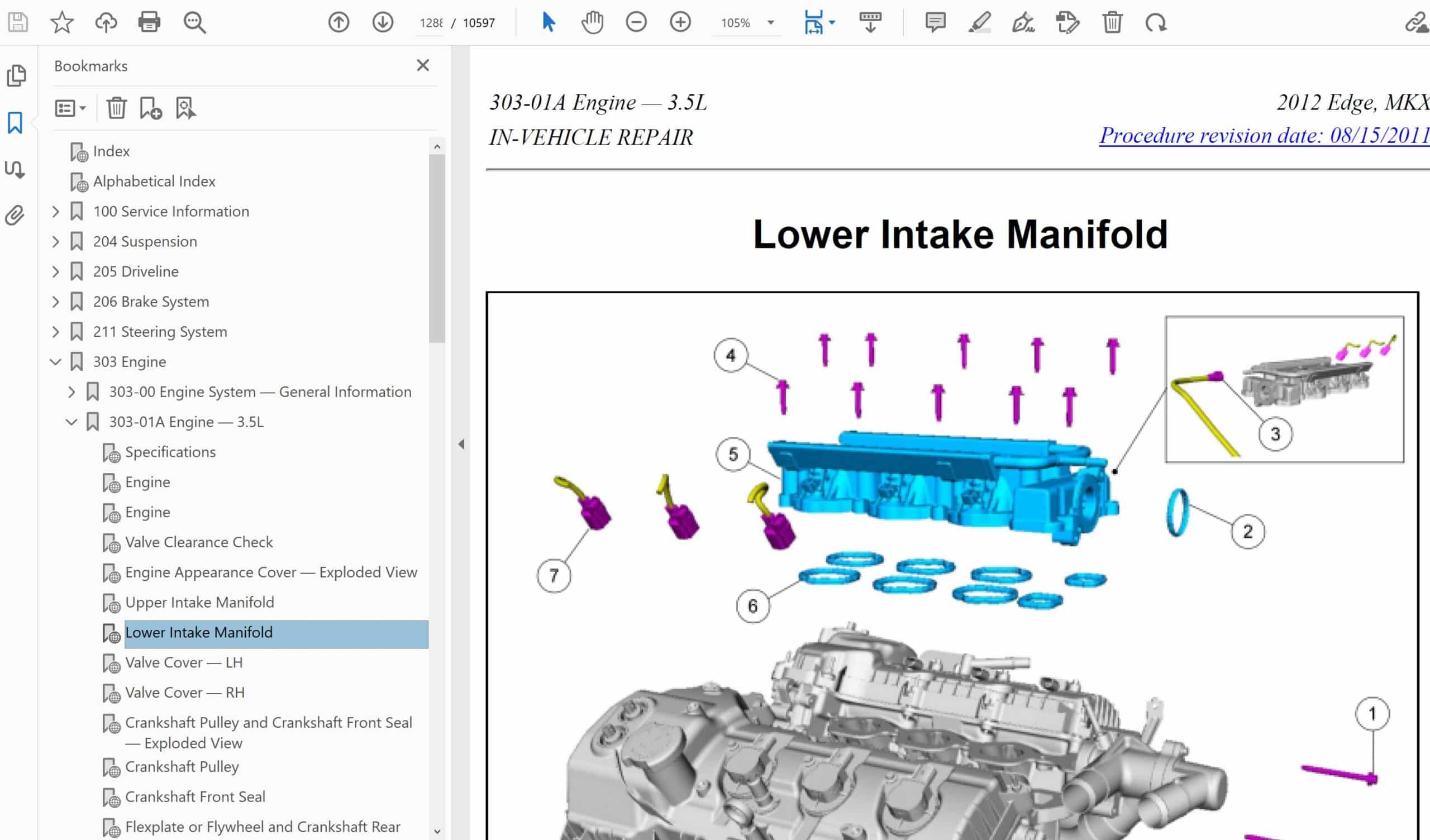The width and height of the screenshot is (1430, 840).
Task: Add a comment sticky note
Action: point(935,22)
